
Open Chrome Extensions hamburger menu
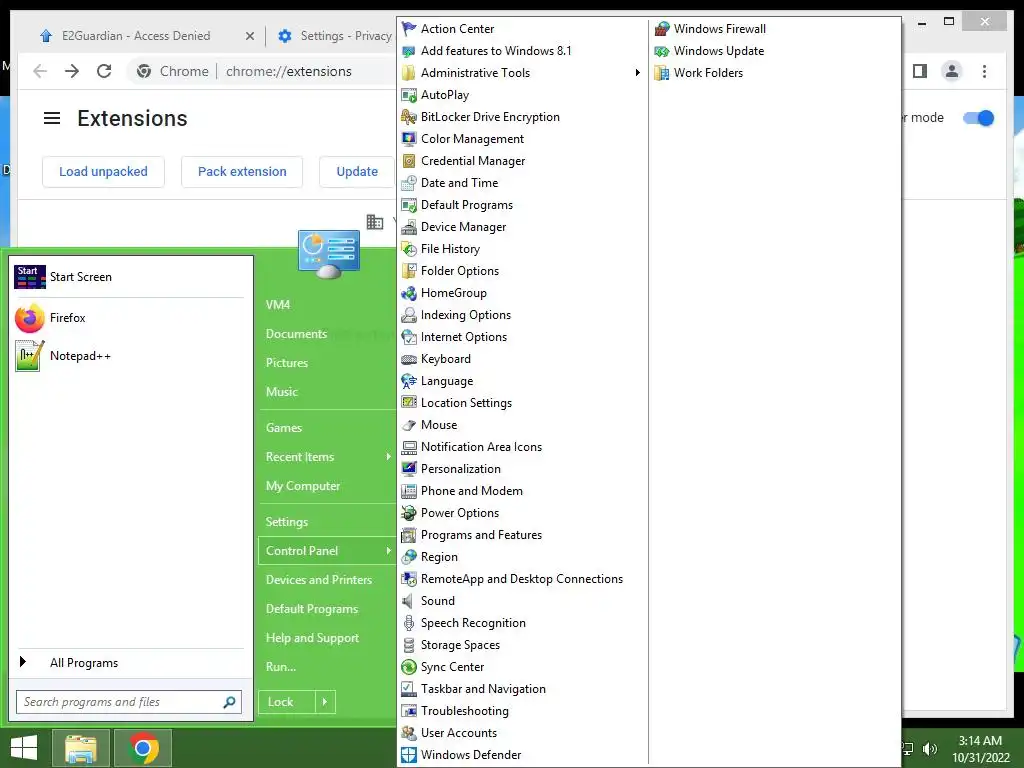[52, 118]
